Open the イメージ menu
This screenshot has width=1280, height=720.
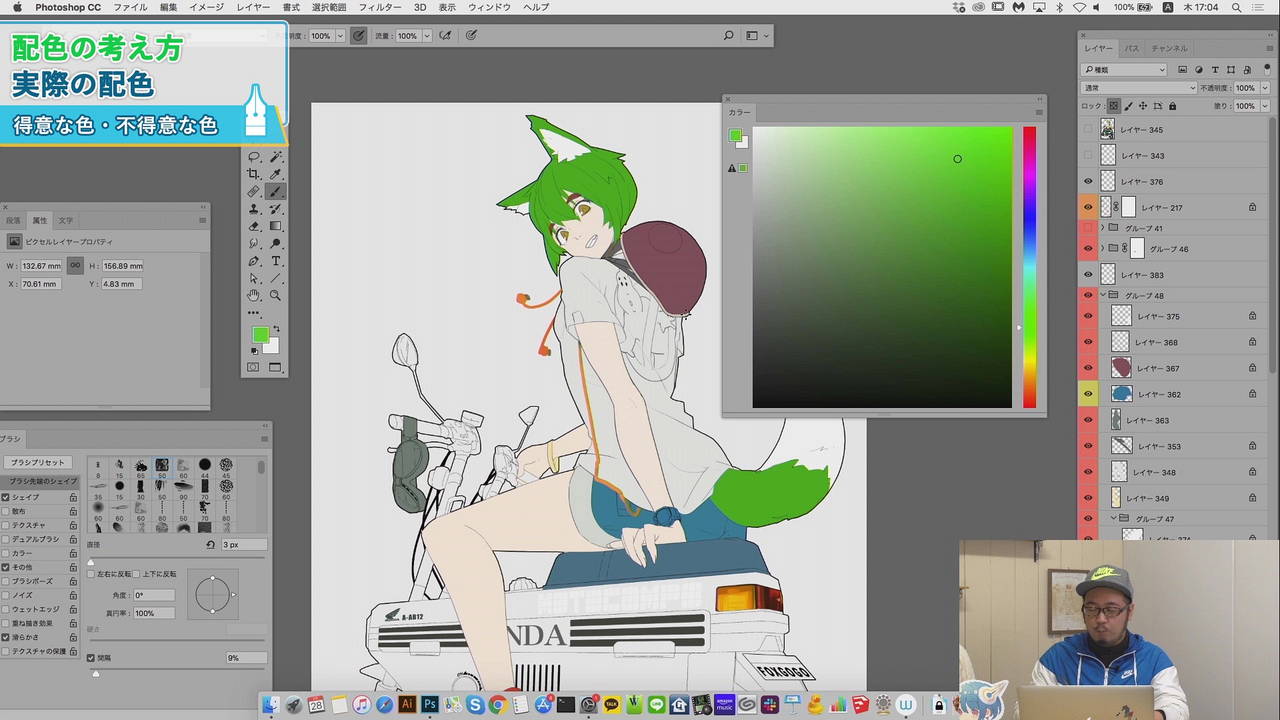(206, 7)
